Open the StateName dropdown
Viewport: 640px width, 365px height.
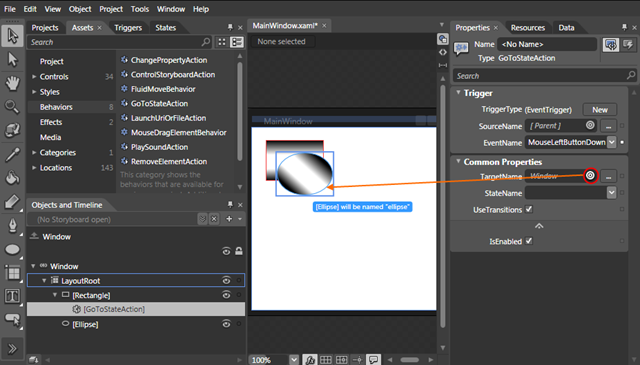(x=611, y=192)
